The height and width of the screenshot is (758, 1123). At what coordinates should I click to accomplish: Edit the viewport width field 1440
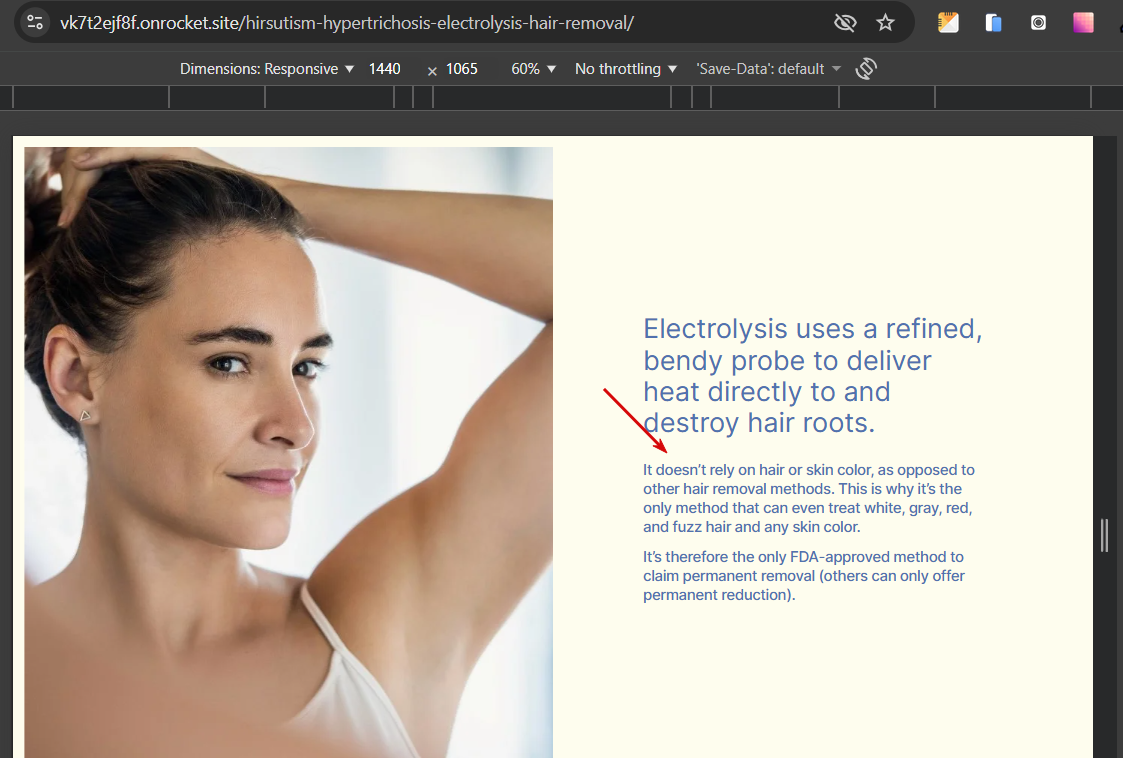pos(385,69)
